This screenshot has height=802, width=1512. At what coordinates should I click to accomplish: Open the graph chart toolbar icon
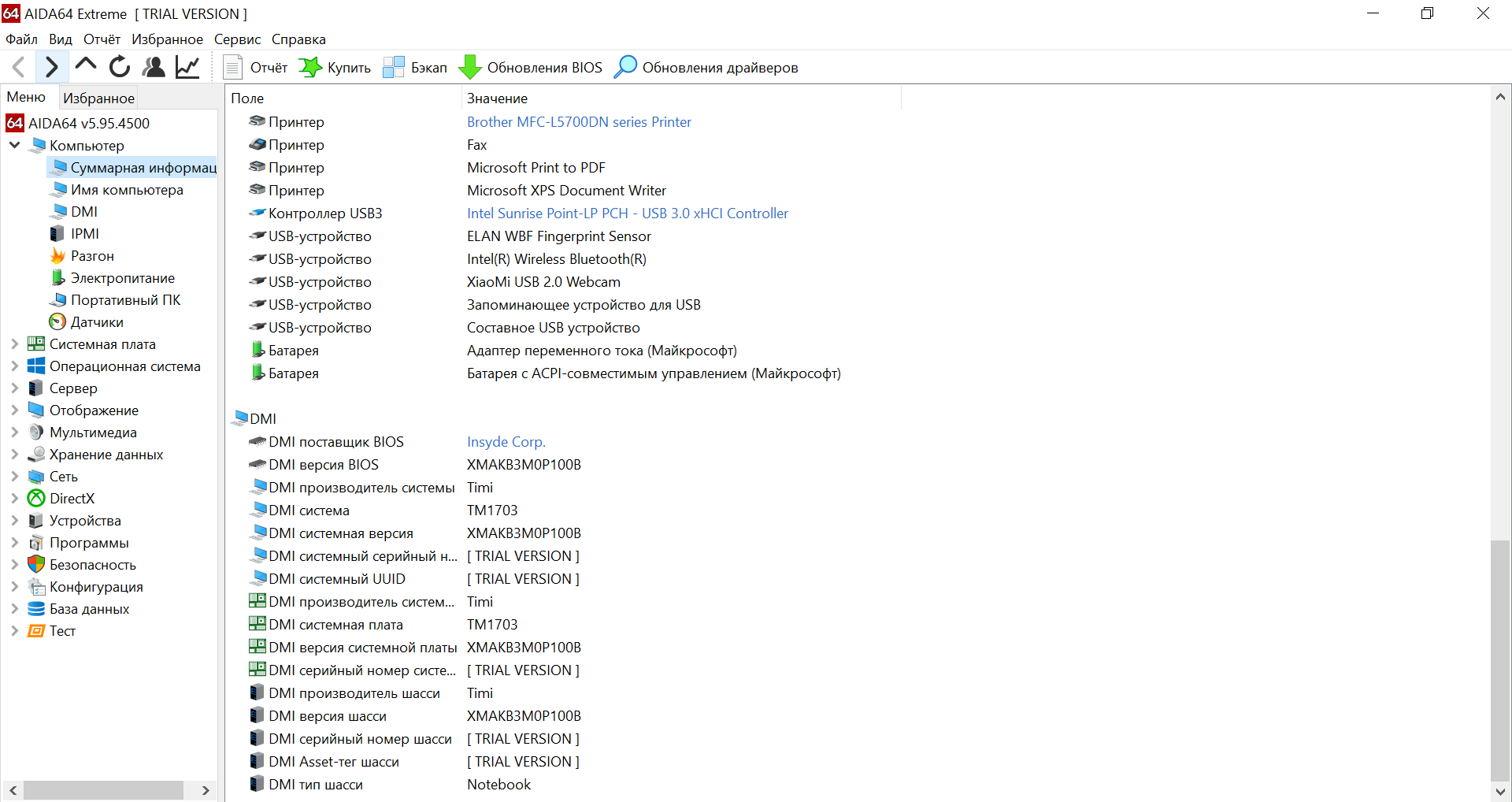pyautogui.click(x=187, y=67)
